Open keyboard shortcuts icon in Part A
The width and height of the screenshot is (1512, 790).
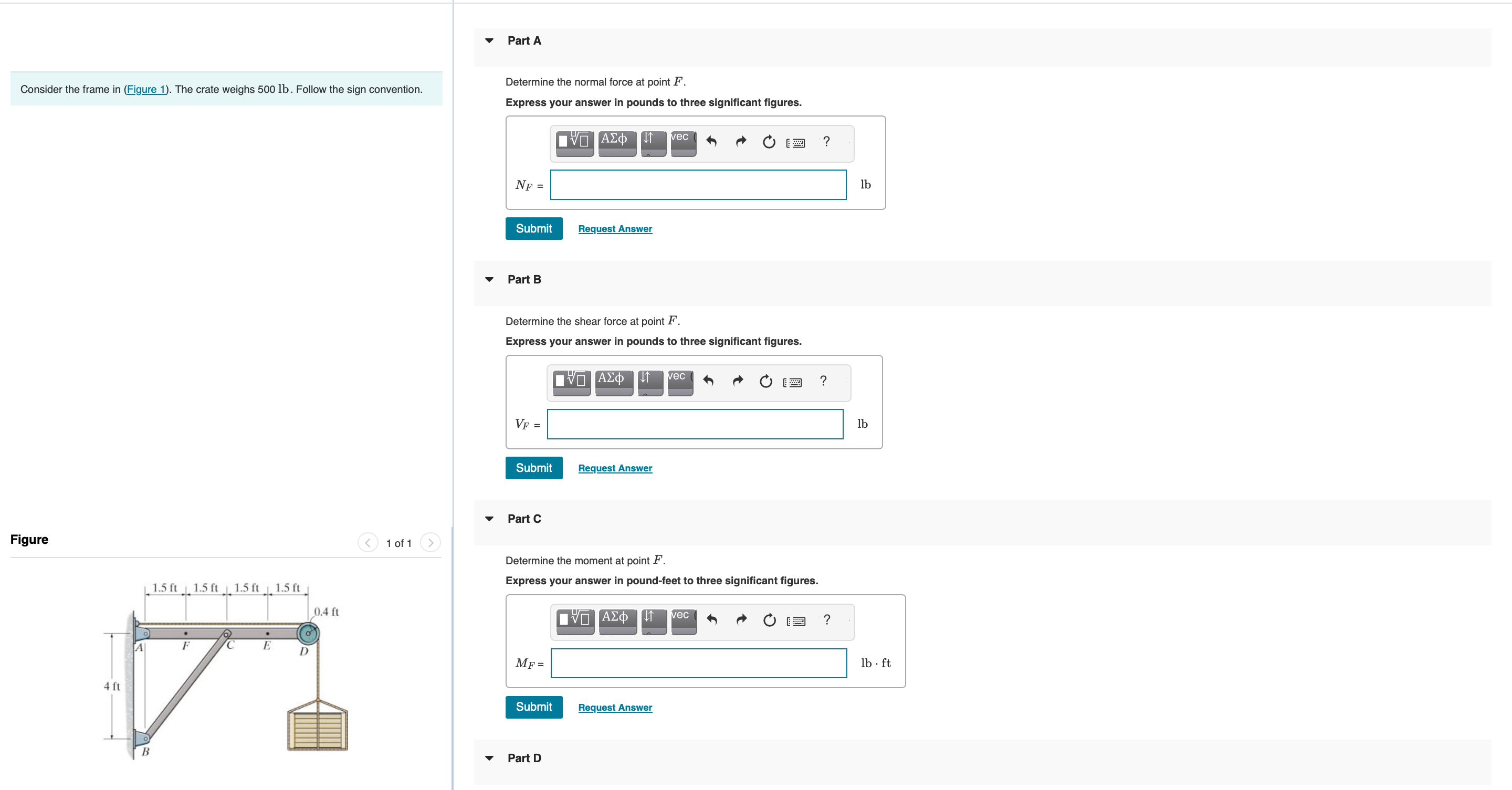pos(795,143)
